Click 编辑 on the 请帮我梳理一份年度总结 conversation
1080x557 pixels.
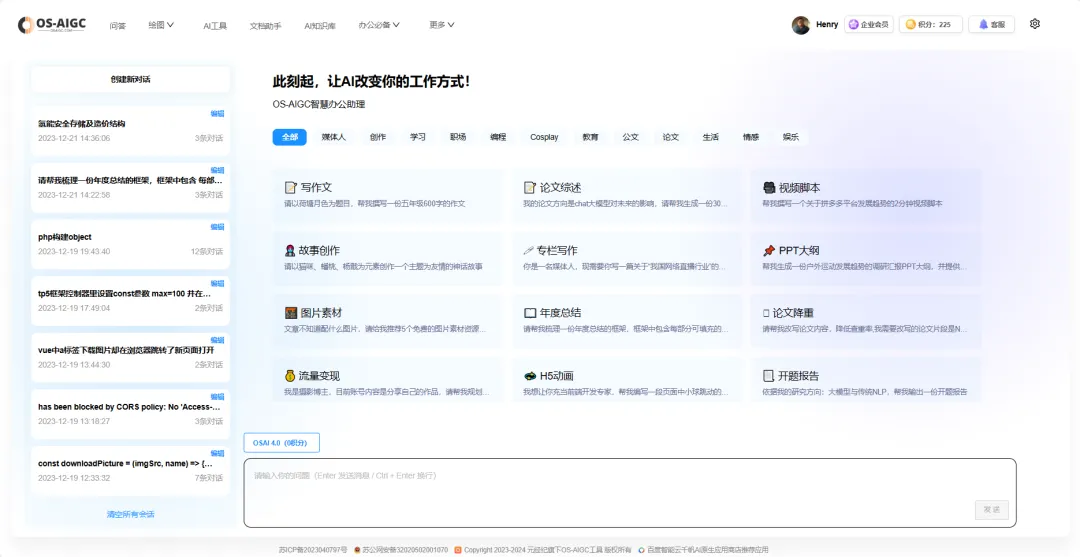217,170
